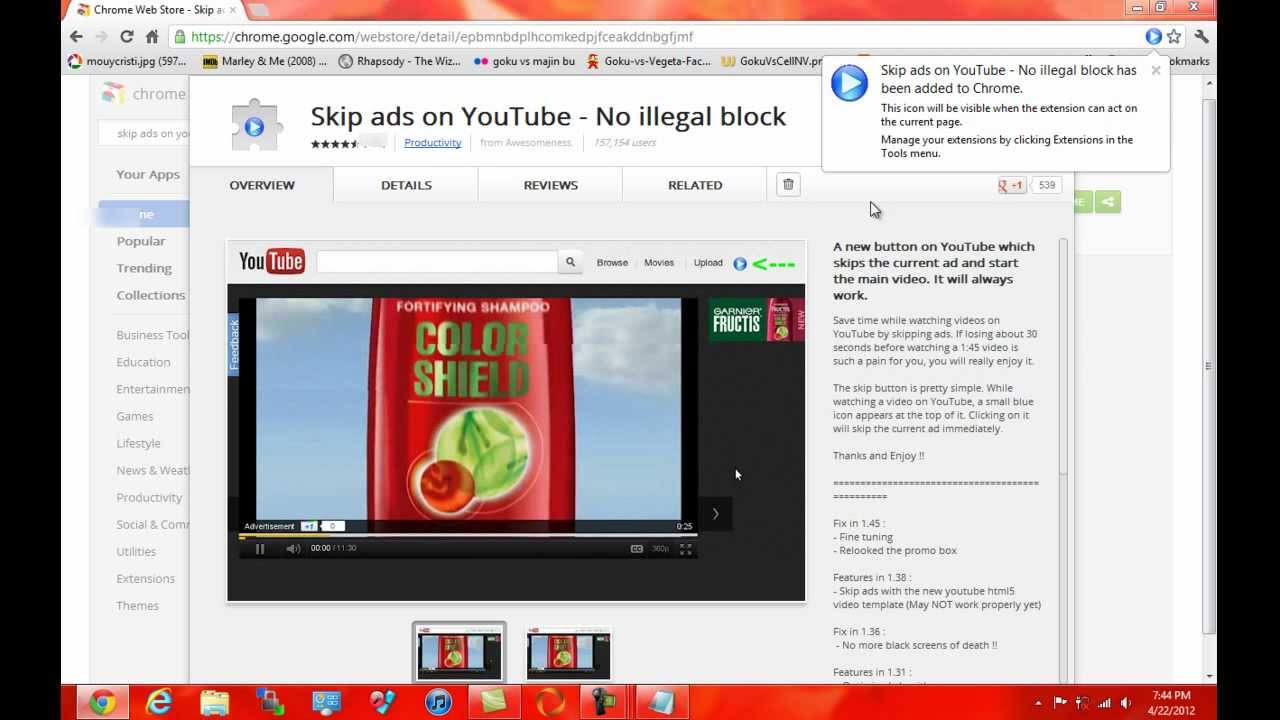Open the Chrome wrench menu
The width and height of the screenshot is (1280, 720).
tap(1201, 37)
